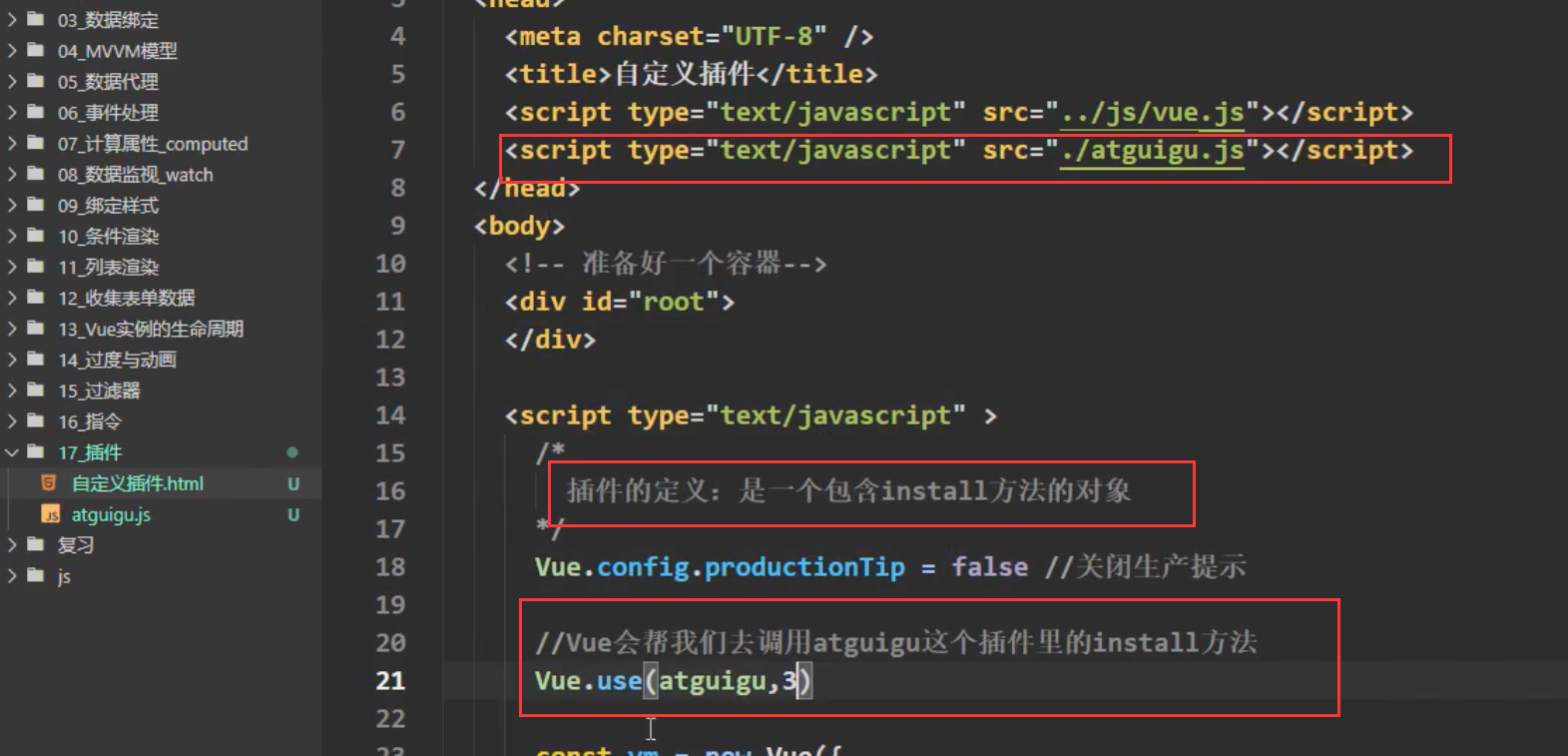This screenshot has height=756, width=1568.
Task: Click the untracked U badge on atguigu.js
Action: (x=293, y=515)
